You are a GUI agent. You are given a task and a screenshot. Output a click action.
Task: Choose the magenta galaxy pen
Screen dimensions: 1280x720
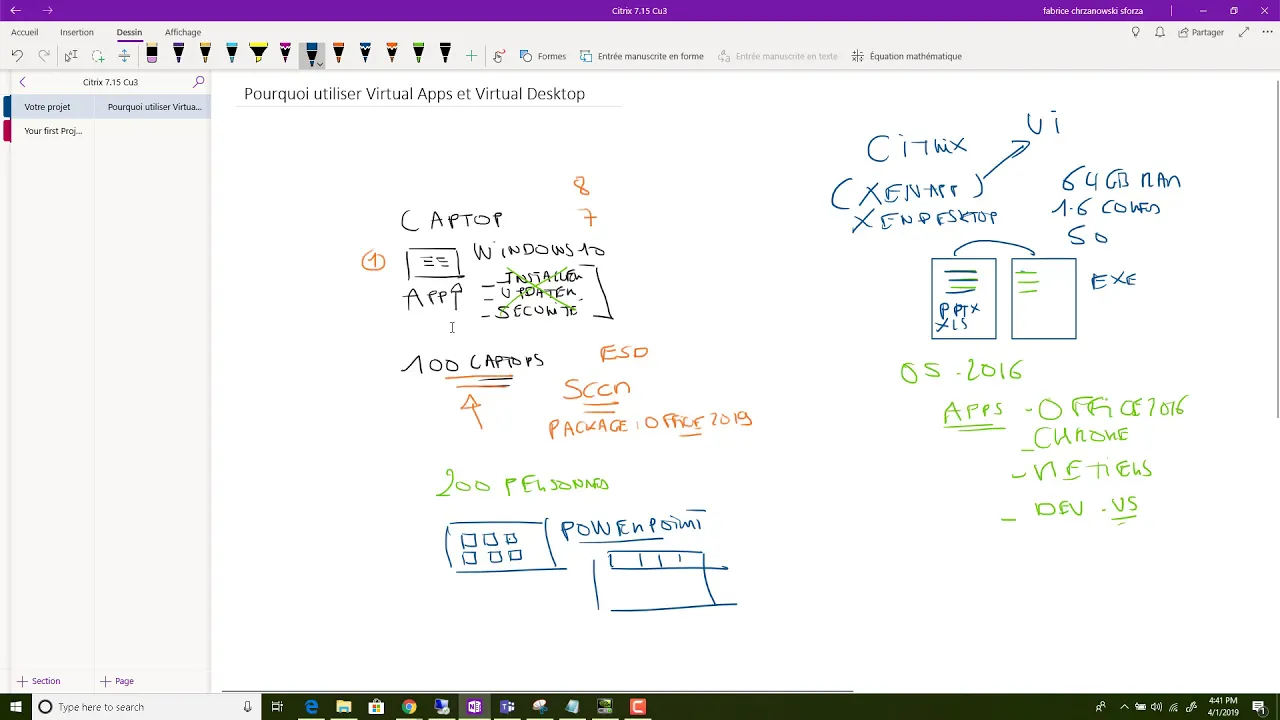(285, 54)
